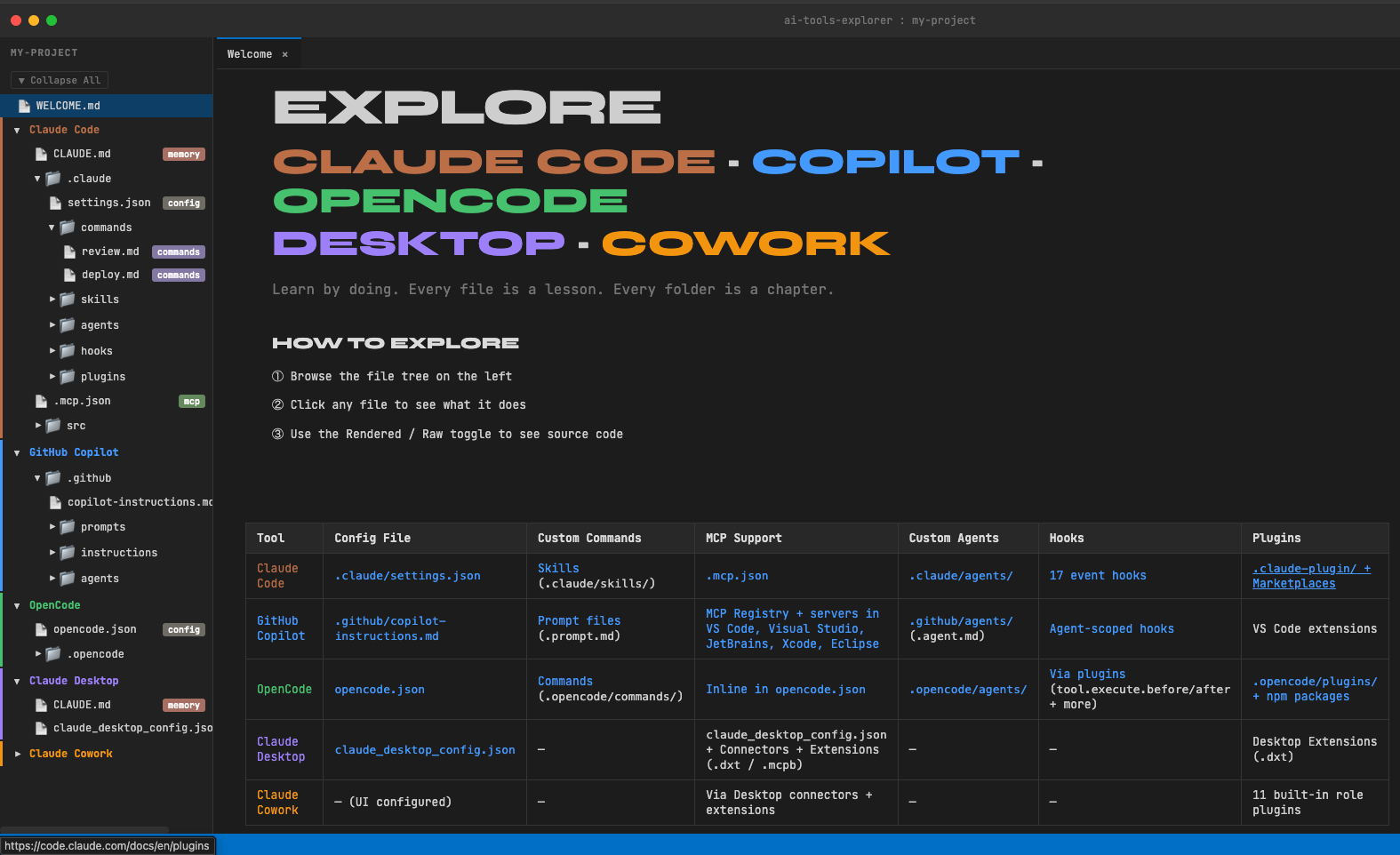1400x855 pixels.
Task: Collapse the .claude folder arrow
Action: click(x=37, y=179)
